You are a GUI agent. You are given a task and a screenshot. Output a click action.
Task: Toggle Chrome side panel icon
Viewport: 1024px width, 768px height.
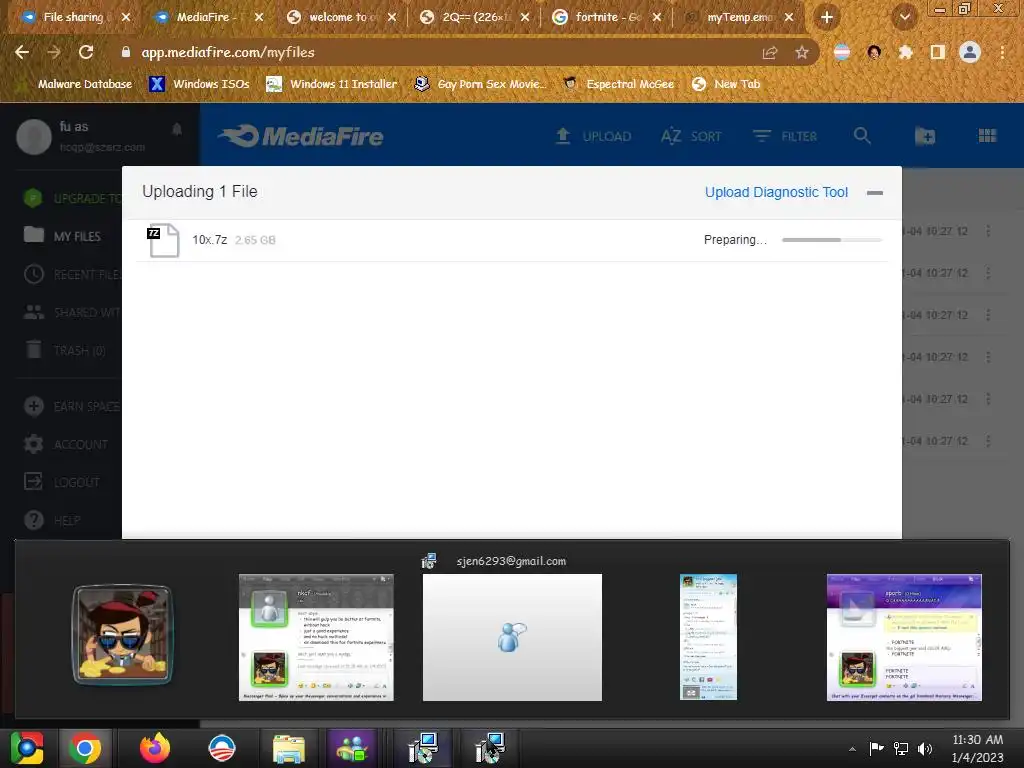(x=938, y=52)
